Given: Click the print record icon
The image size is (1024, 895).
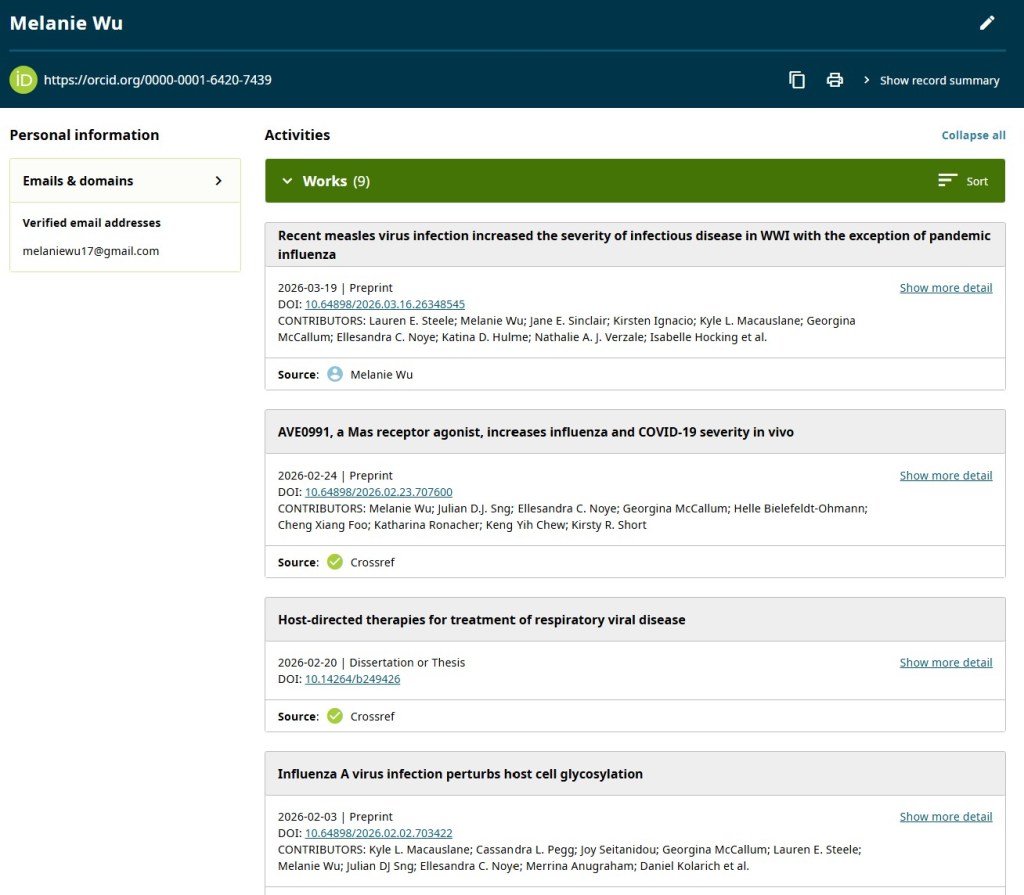Looking at the screenshot, I should 835,80.
